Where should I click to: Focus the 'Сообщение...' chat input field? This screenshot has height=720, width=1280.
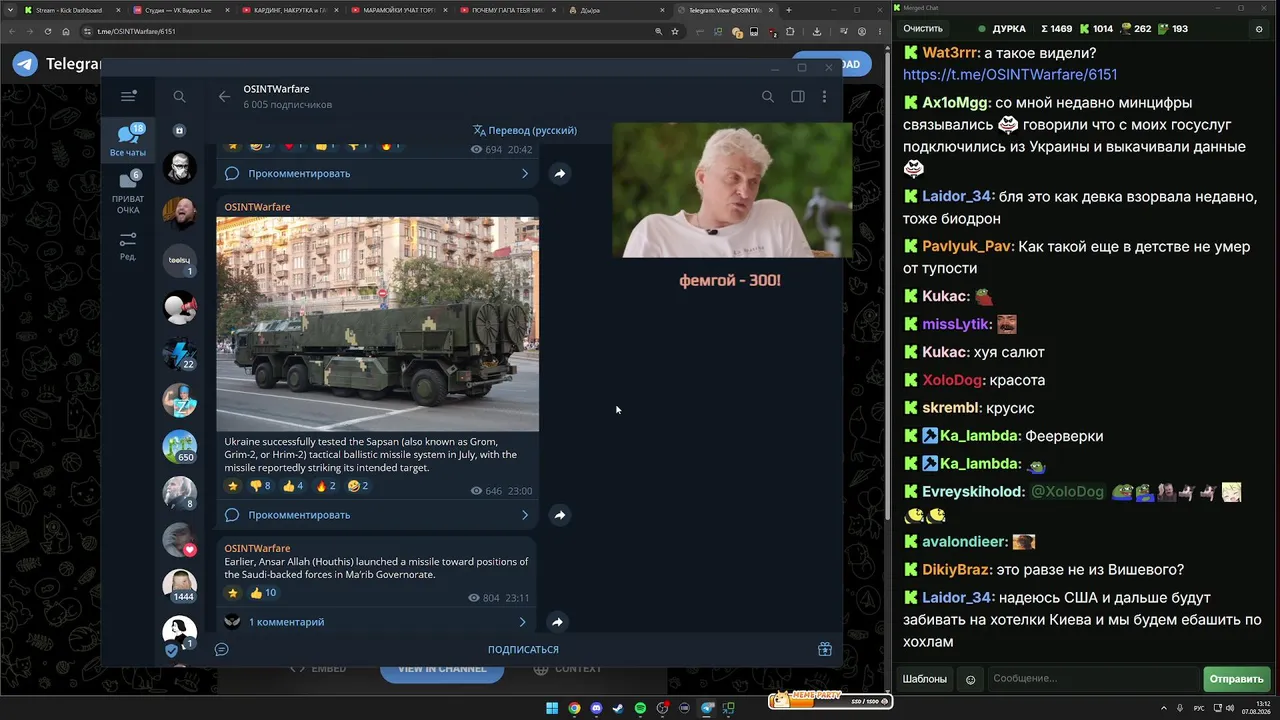[x=1092, y=679]
